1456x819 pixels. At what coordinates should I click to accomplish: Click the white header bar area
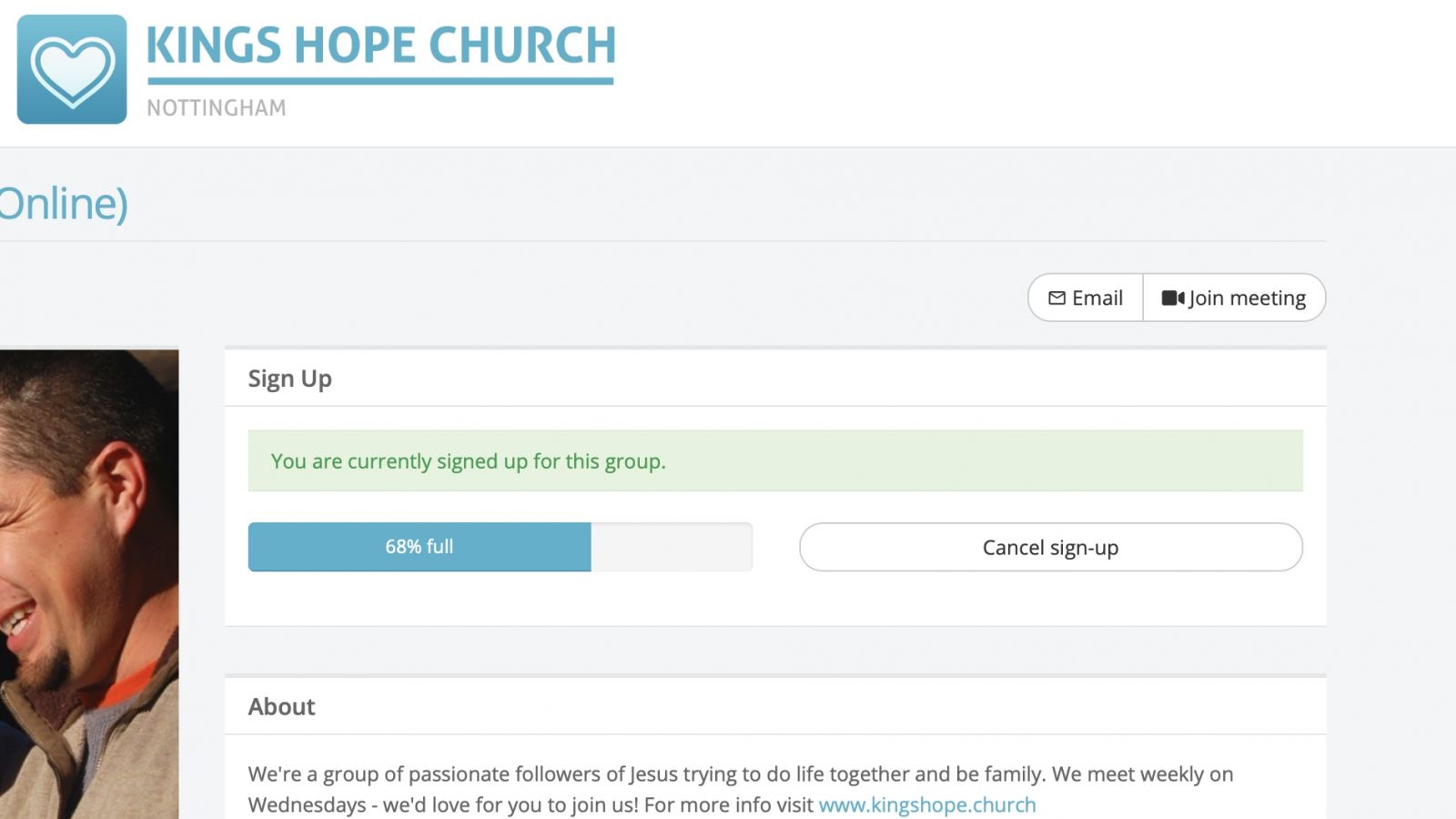(x=1001, y=73)
